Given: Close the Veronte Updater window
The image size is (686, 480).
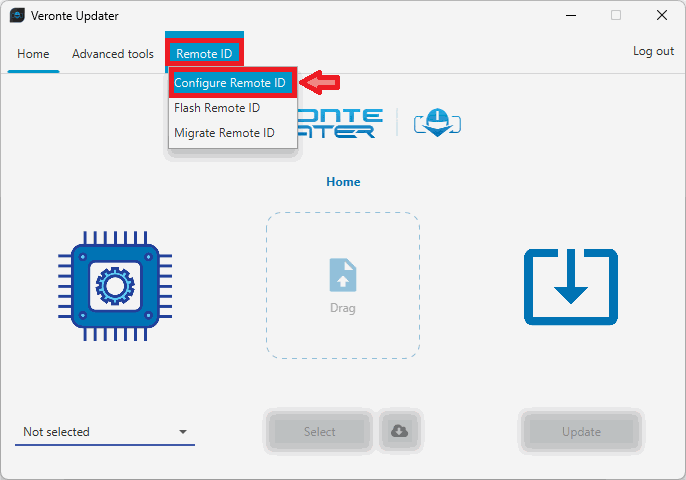Looking at the screenshot, I should pos(662,15).
